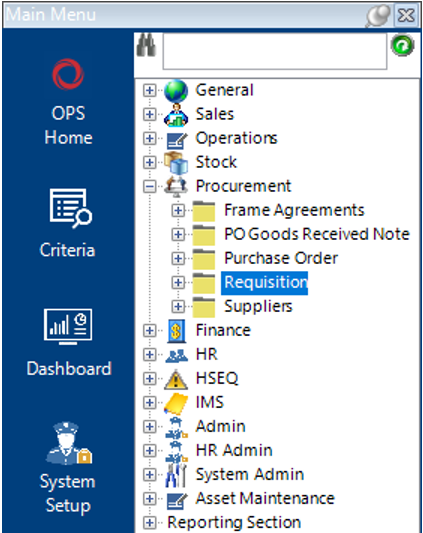The height and width of the screenshot is (533, 423).
Task: Select the General tree label
Action: [x=224, y=90]
